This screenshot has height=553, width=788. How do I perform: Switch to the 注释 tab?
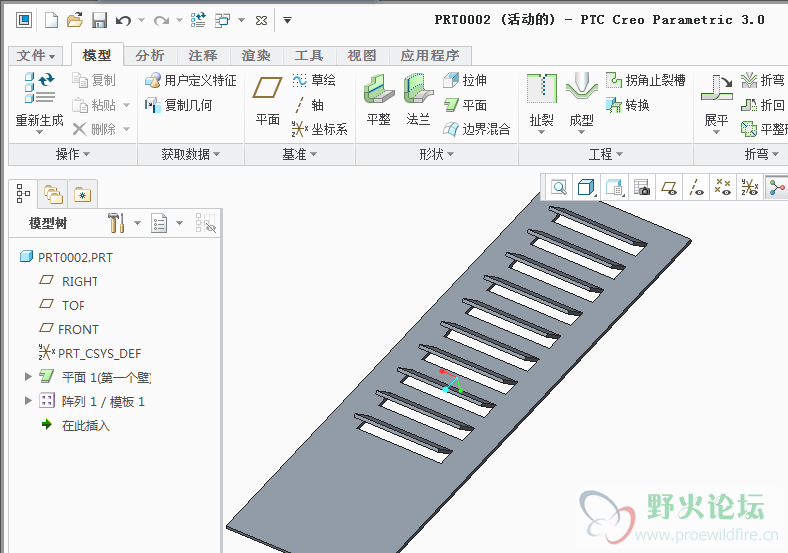[x=203, y=55]
